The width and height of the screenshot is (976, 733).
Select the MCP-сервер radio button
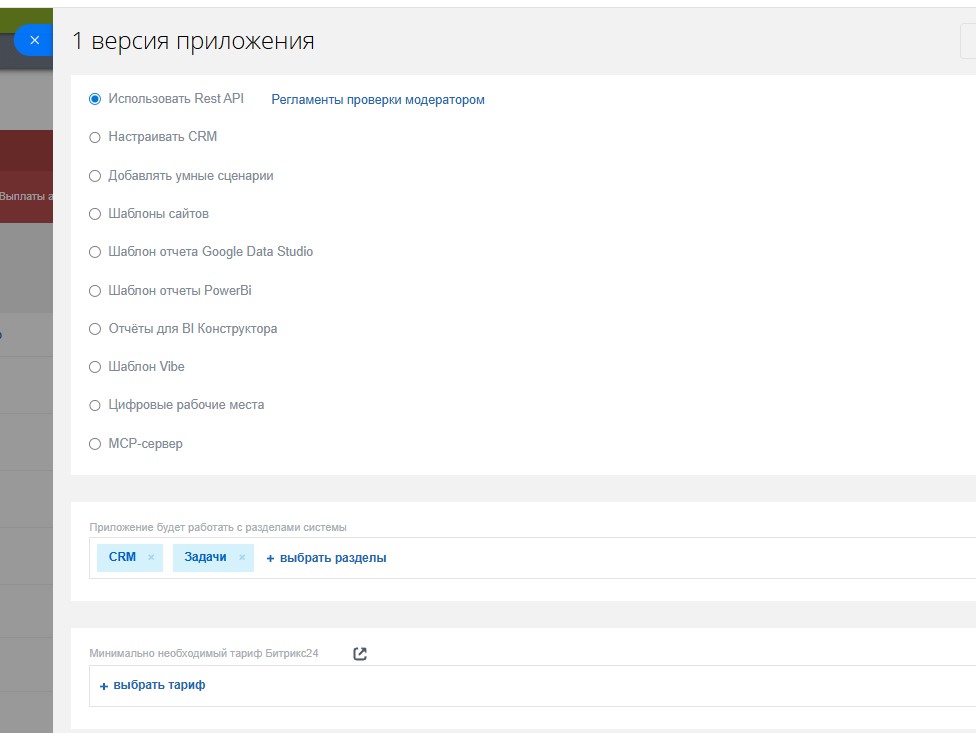[x=95, y=444]
